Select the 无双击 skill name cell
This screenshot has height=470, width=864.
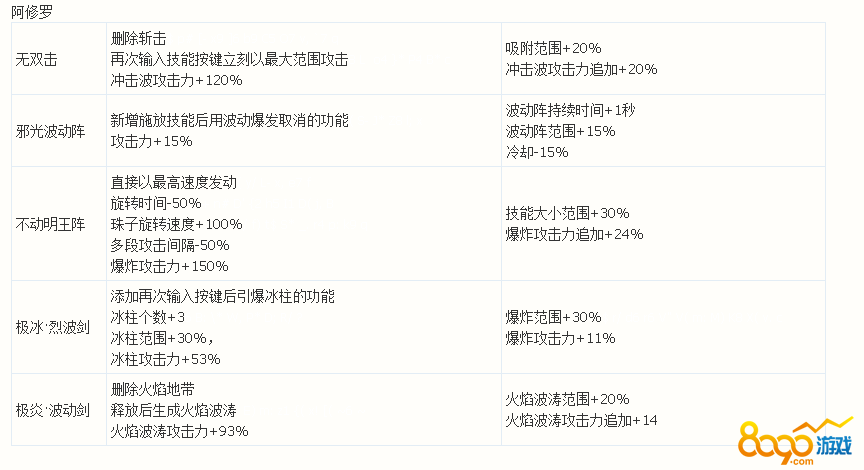37,59
